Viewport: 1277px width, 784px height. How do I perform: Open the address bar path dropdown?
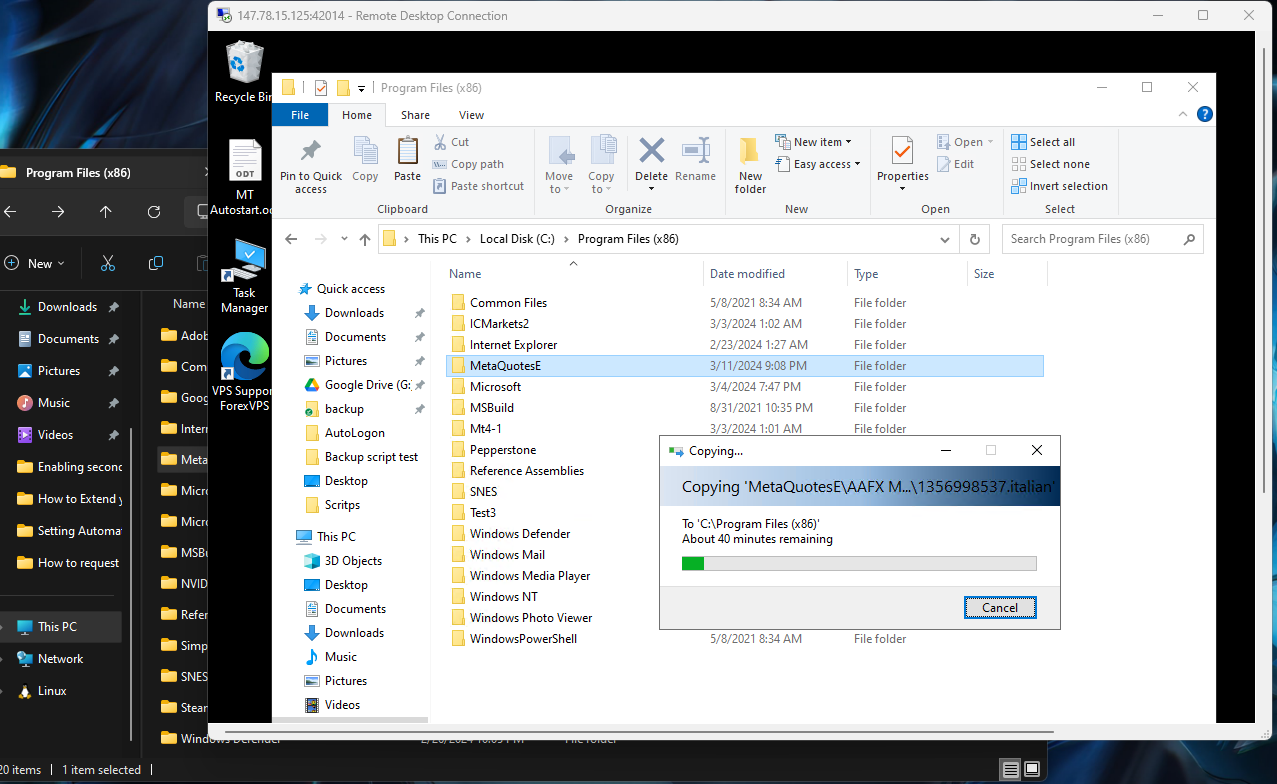pyautogui.click(x=944, y=239)
